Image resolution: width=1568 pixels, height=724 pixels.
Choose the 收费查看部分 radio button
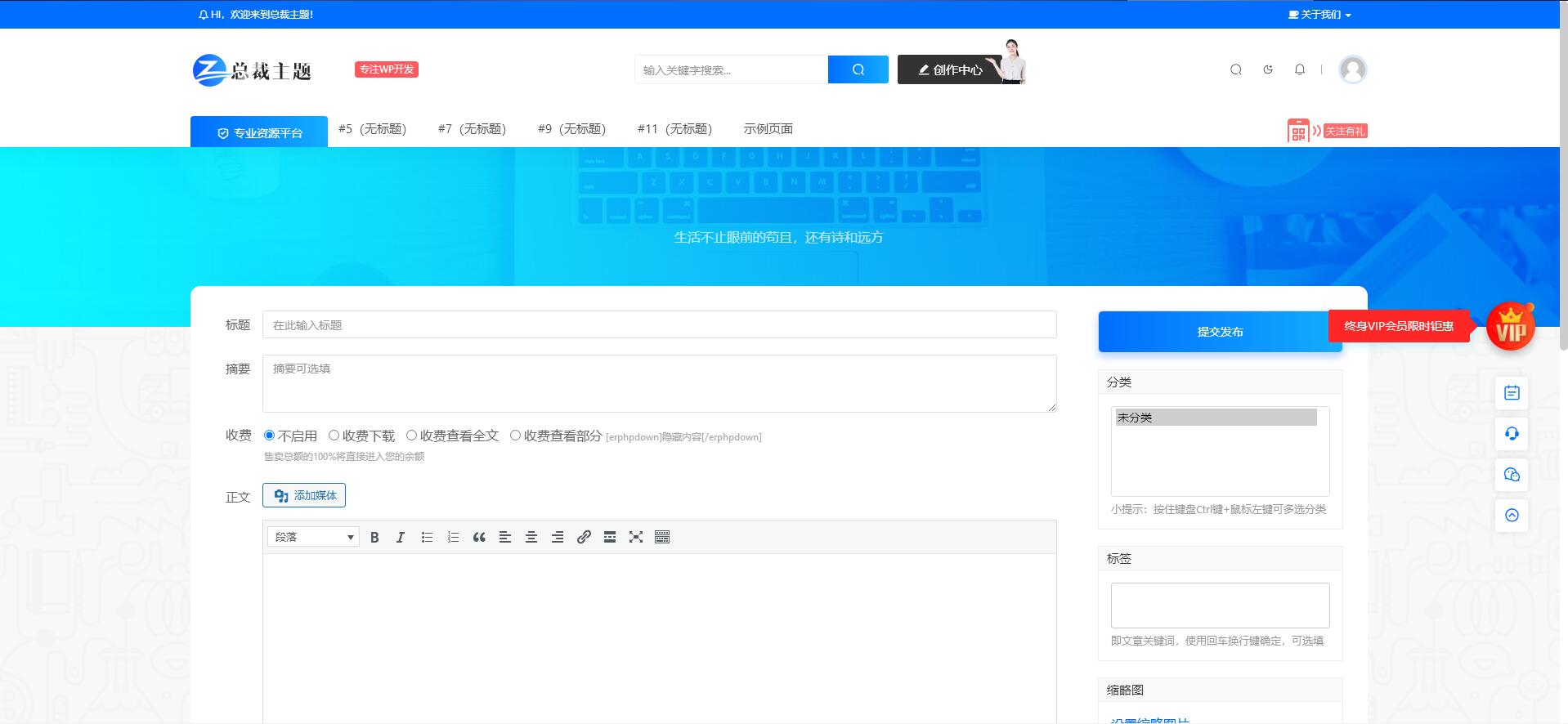click(516, 436)
